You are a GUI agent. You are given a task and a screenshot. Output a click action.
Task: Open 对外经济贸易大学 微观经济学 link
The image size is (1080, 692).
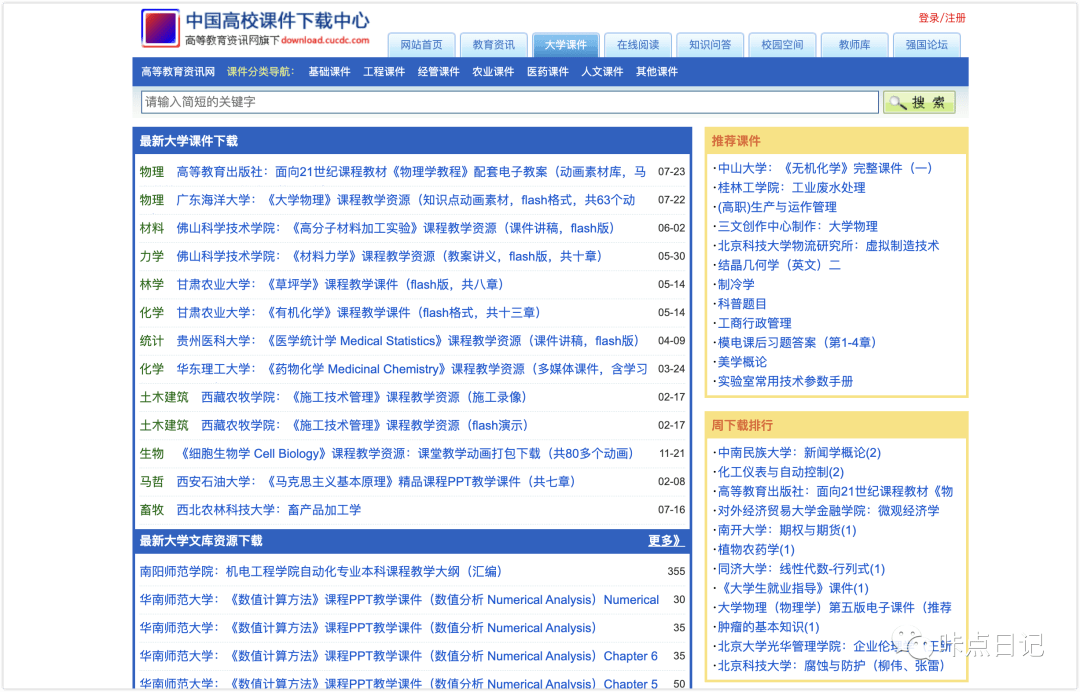point(828,511)
